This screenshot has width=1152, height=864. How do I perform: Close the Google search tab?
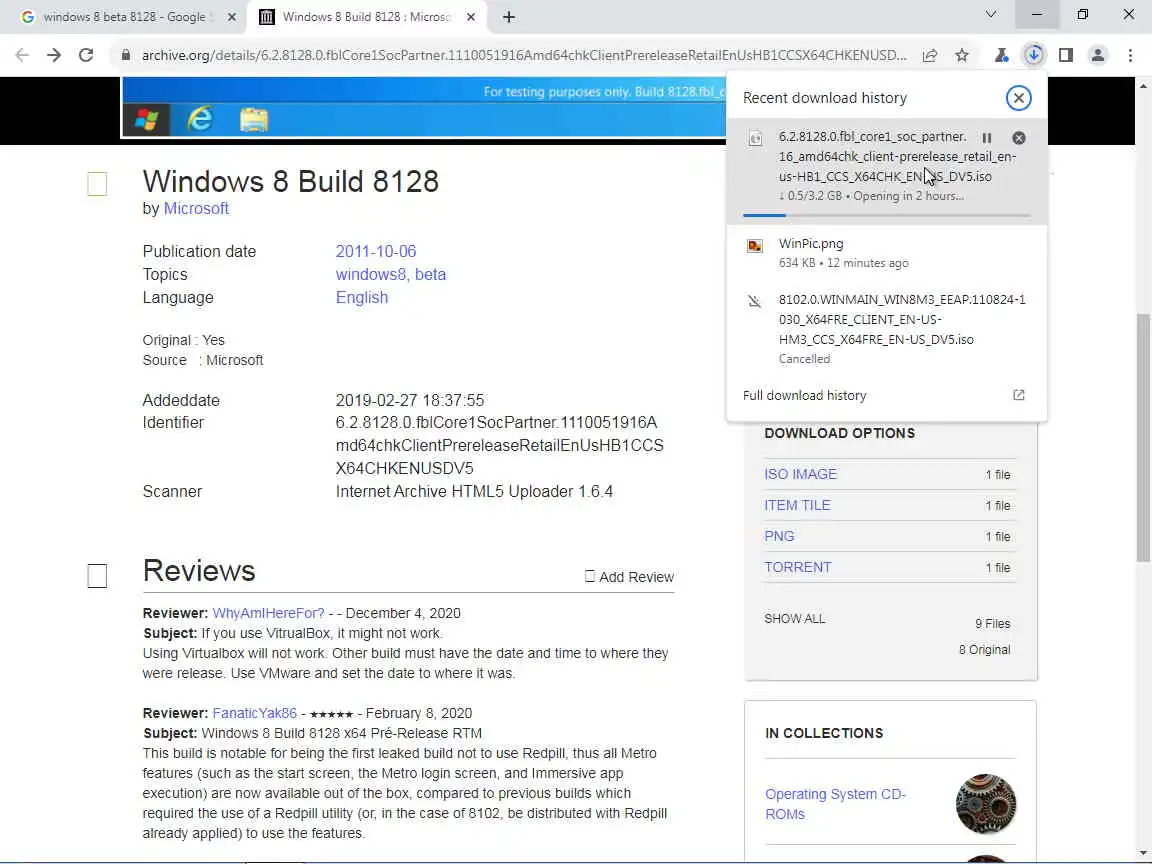click(231, 17)
